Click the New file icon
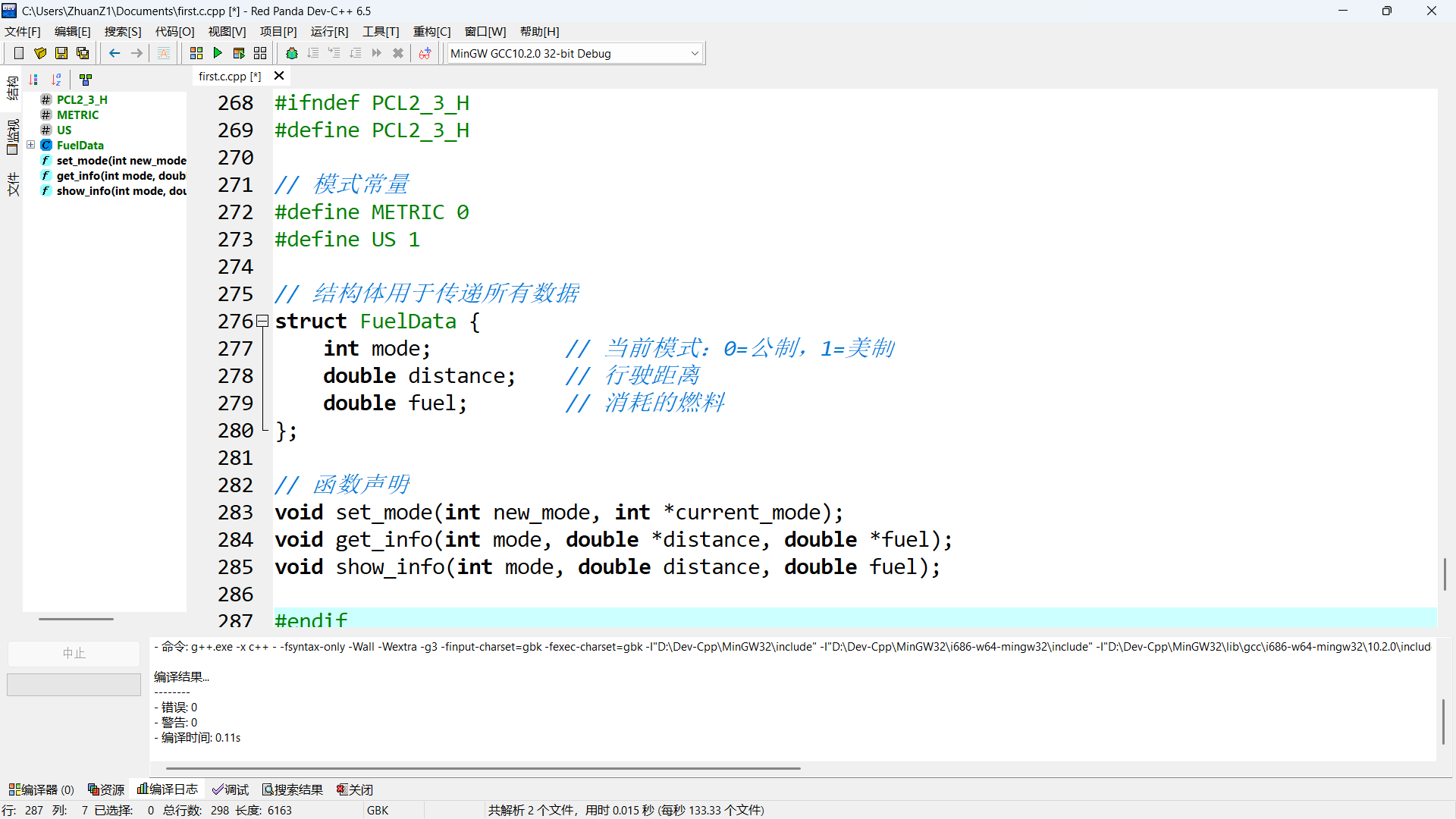This screenshot has width=1456, height=819. pos(19,53)
